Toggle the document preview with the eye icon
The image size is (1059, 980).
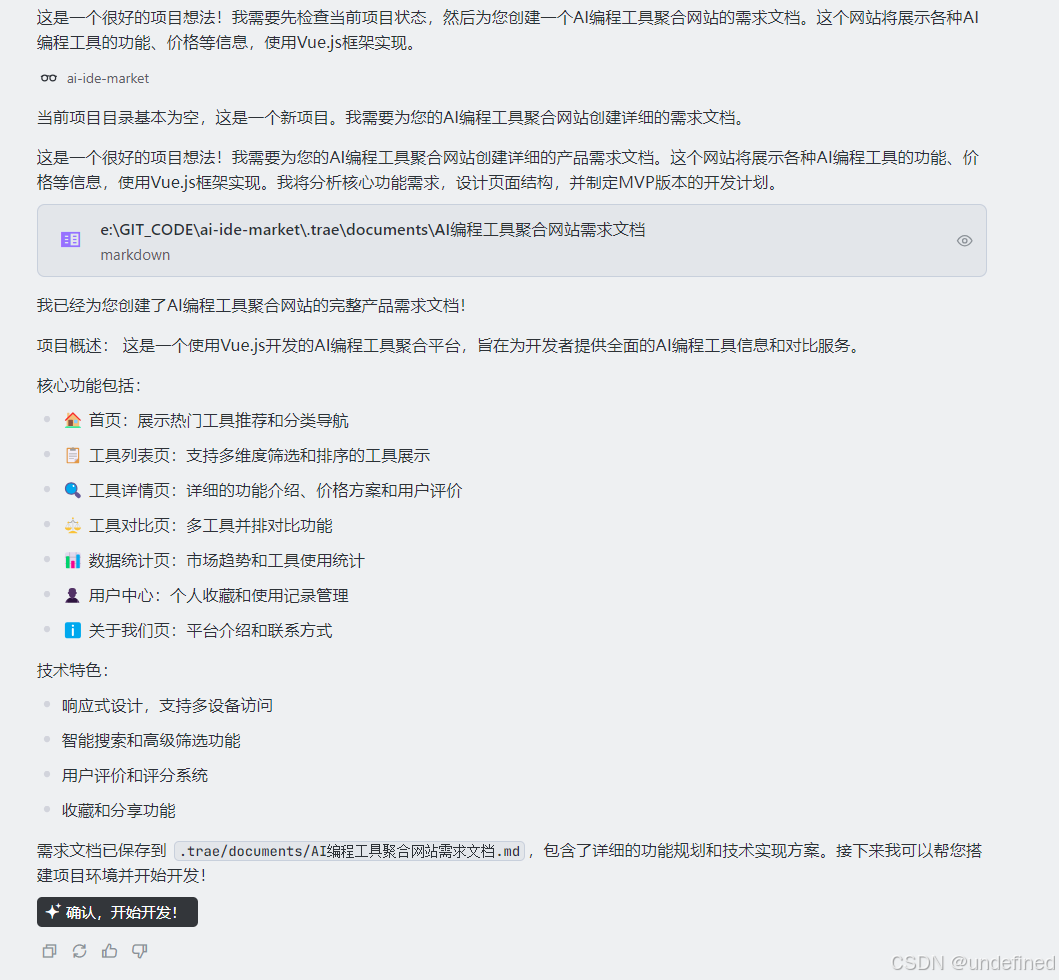point(964,240)
